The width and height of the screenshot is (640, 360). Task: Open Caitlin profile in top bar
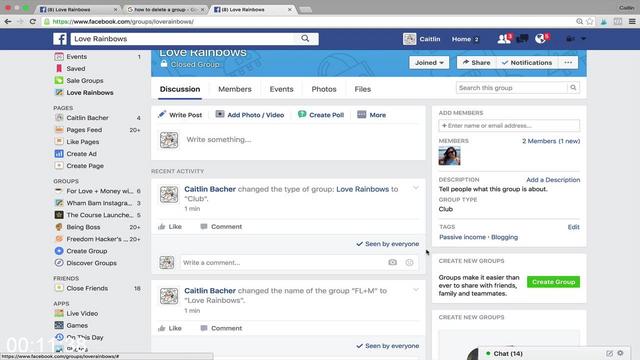(x=422, y=39)
